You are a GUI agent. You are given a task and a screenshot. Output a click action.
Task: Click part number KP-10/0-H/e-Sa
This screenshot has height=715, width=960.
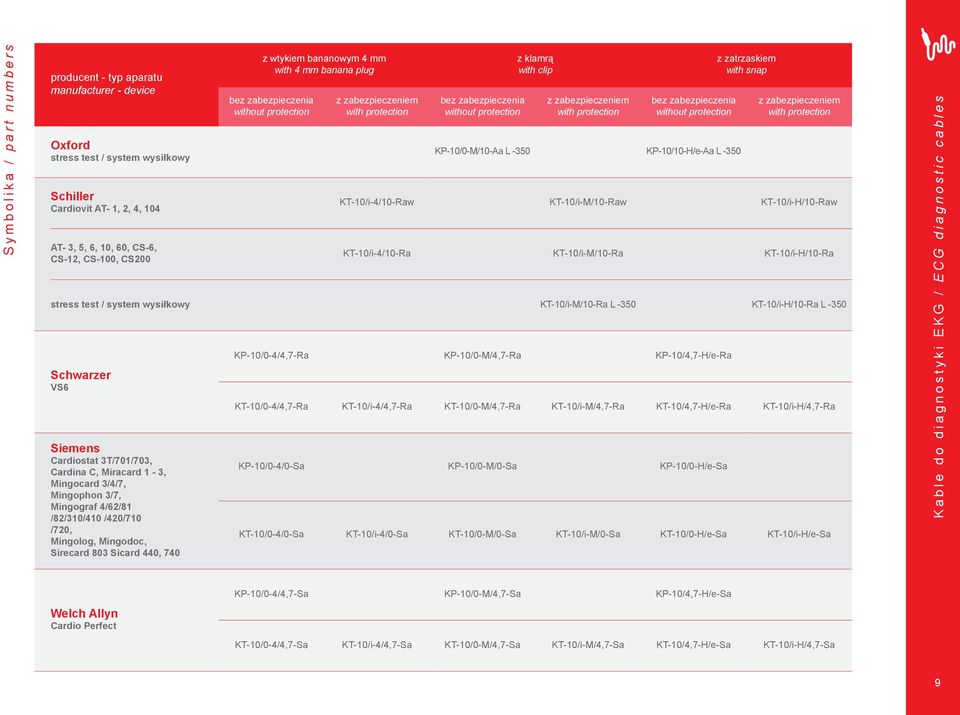(x=693, y=466)
